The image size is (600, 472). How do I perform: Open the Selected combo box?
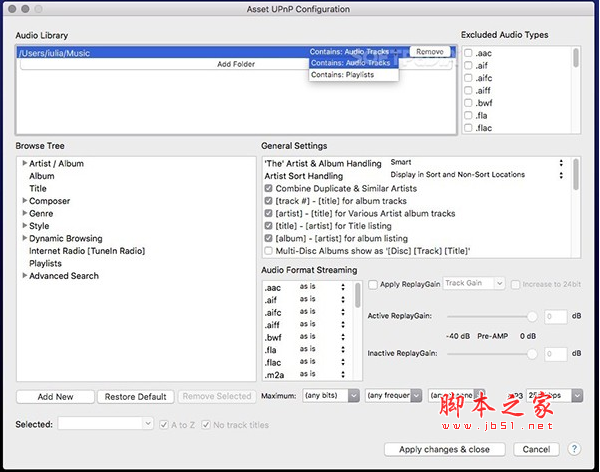pyautogui.click(x=106, y=423)
